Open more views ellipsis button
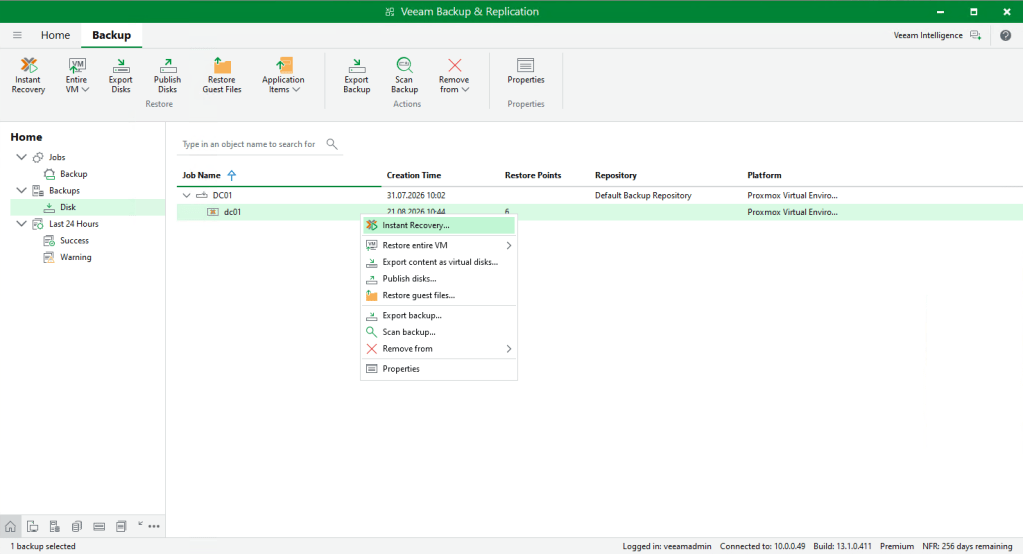The width and height of the screenshot is (1023, 554). 154,527
